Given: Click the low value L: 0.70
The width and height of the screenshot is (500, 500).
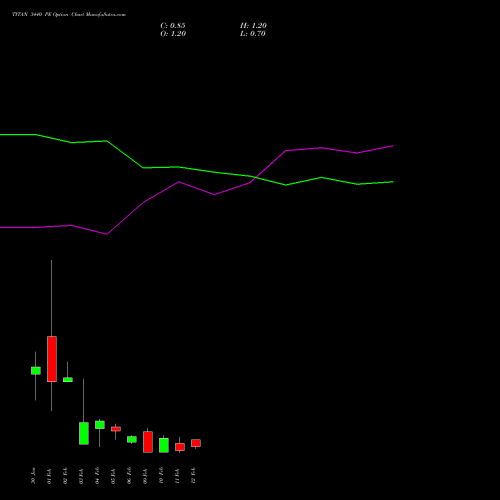Looking at the screenshot, I should pyautogui.click(x=253, y=34).
